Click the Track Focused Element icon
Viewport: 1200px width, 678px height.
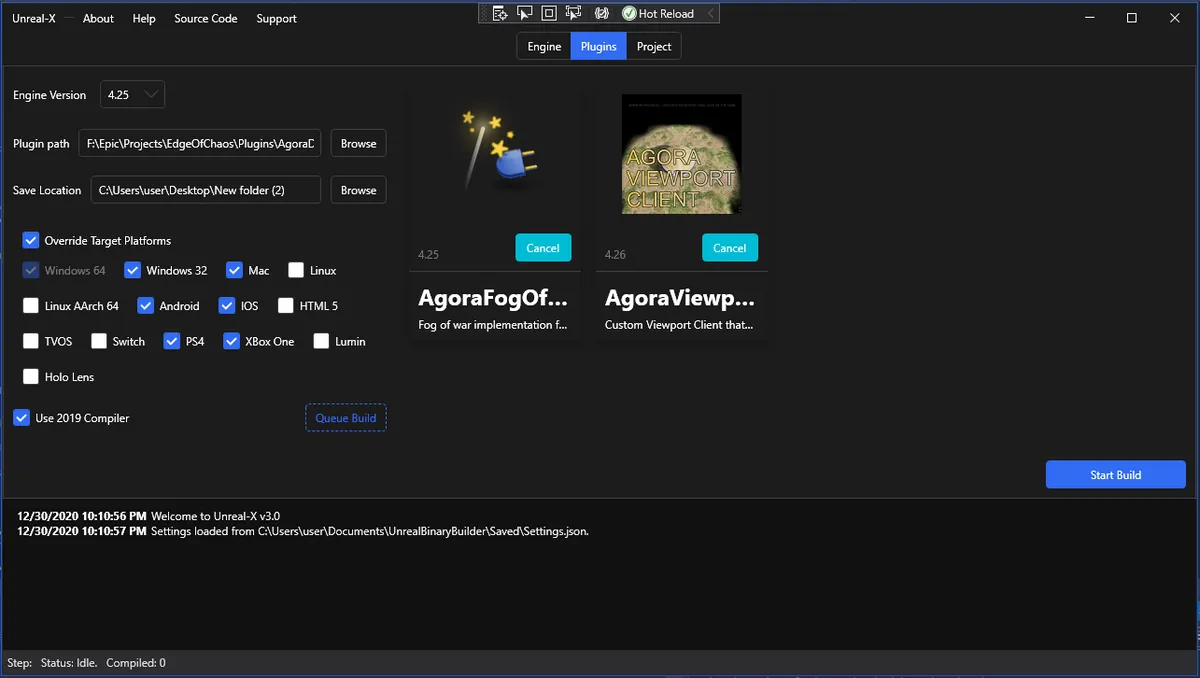click(573, 14)
